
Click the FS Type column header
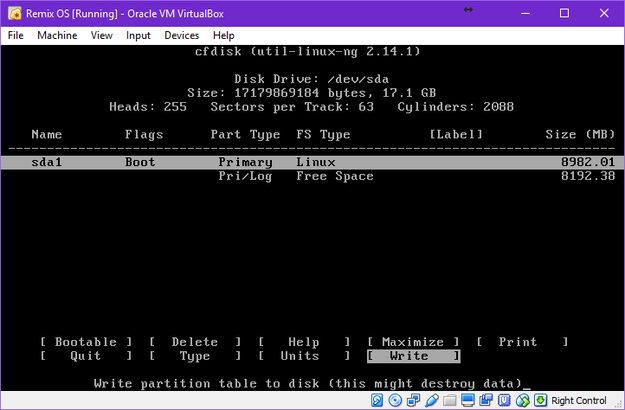click(x=323, y=135)
